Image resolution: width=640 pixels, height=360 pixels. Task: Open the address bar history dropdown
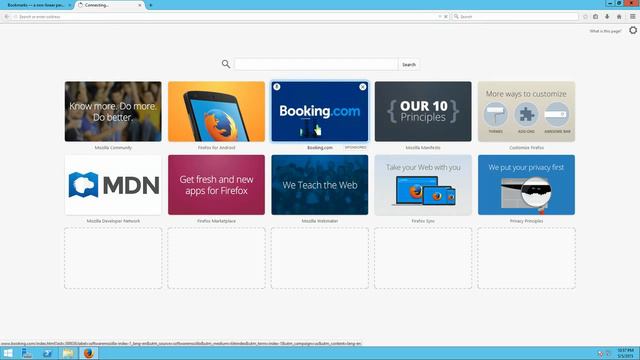[x=440, y=17]
